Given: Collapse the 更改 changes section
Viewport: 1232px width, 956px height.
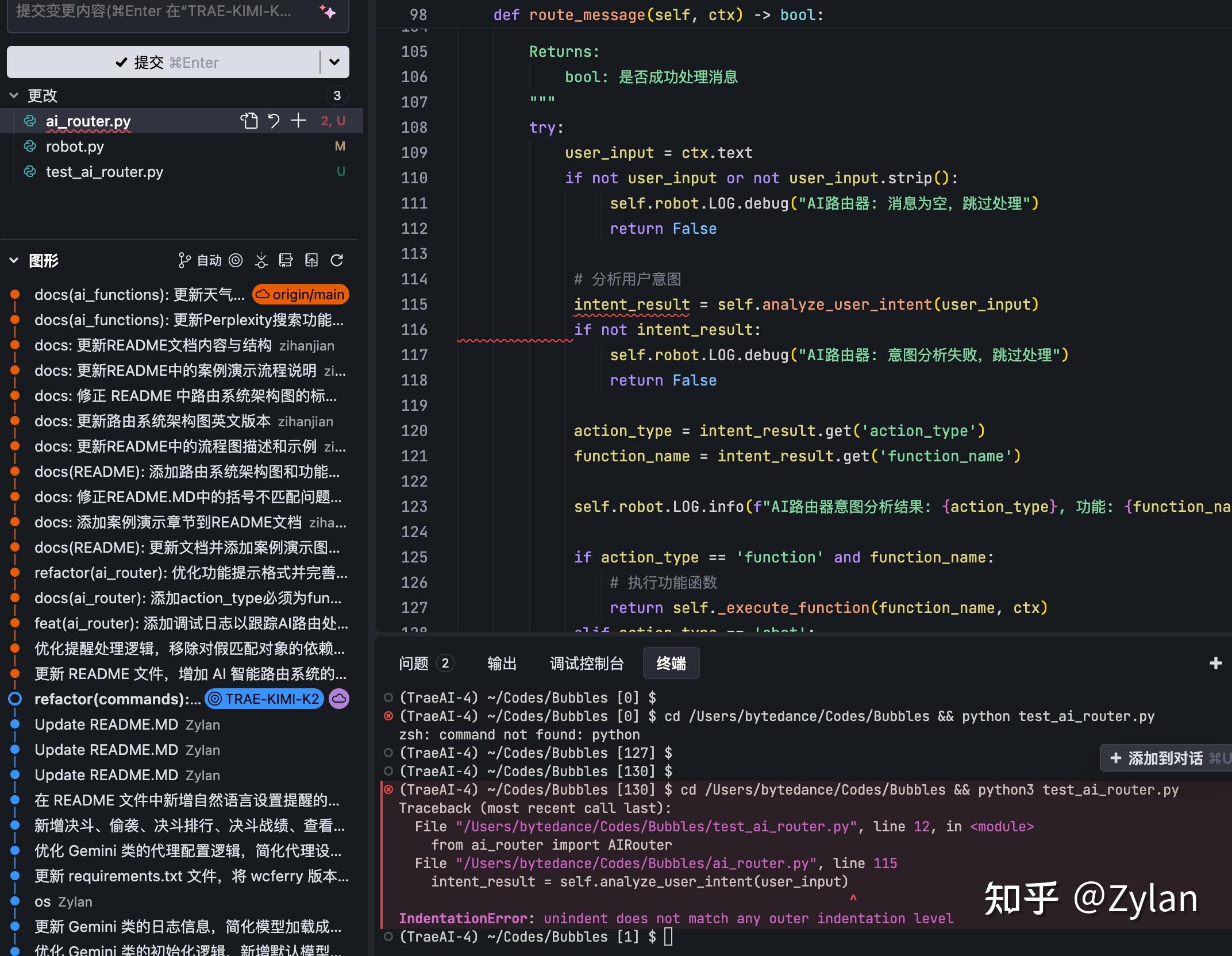Looking at the screenshot, I should 14,95.
